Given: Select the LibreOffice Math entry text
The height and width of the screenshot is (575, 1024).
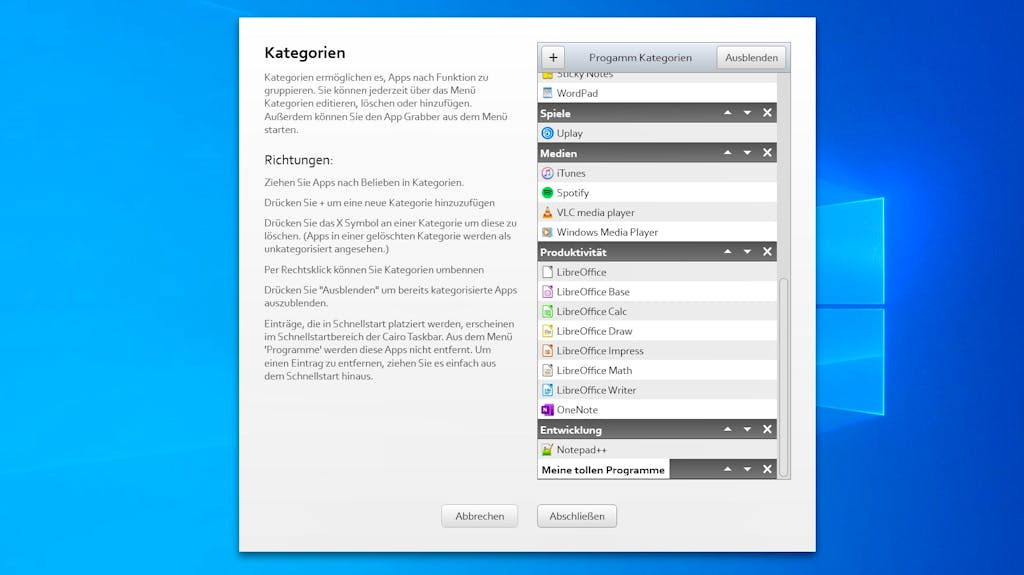Looking at the screenshot, I should point(594,370).
